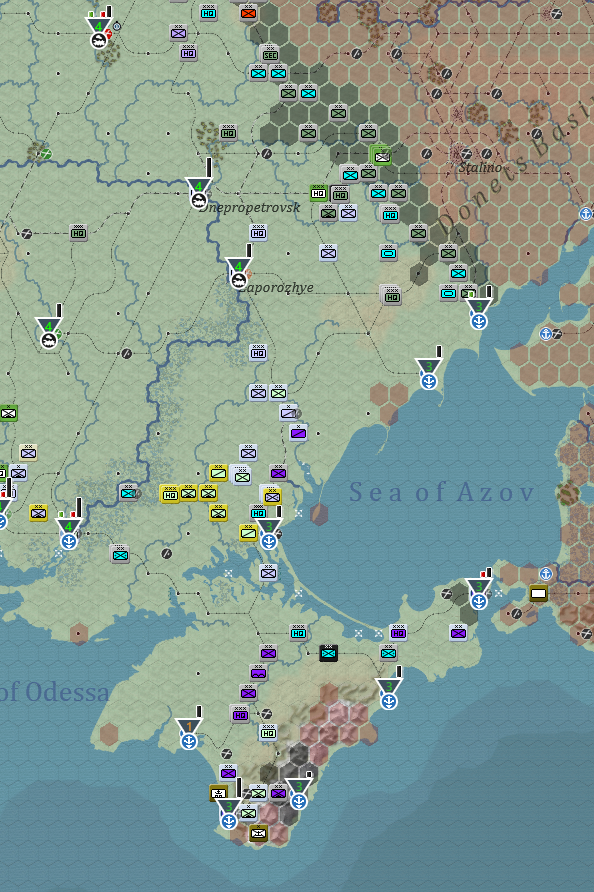Select the railyard depot marker at Zaporozhye
Screen dimensions: 594x892
pyautogui.click(x=238, y=273)
